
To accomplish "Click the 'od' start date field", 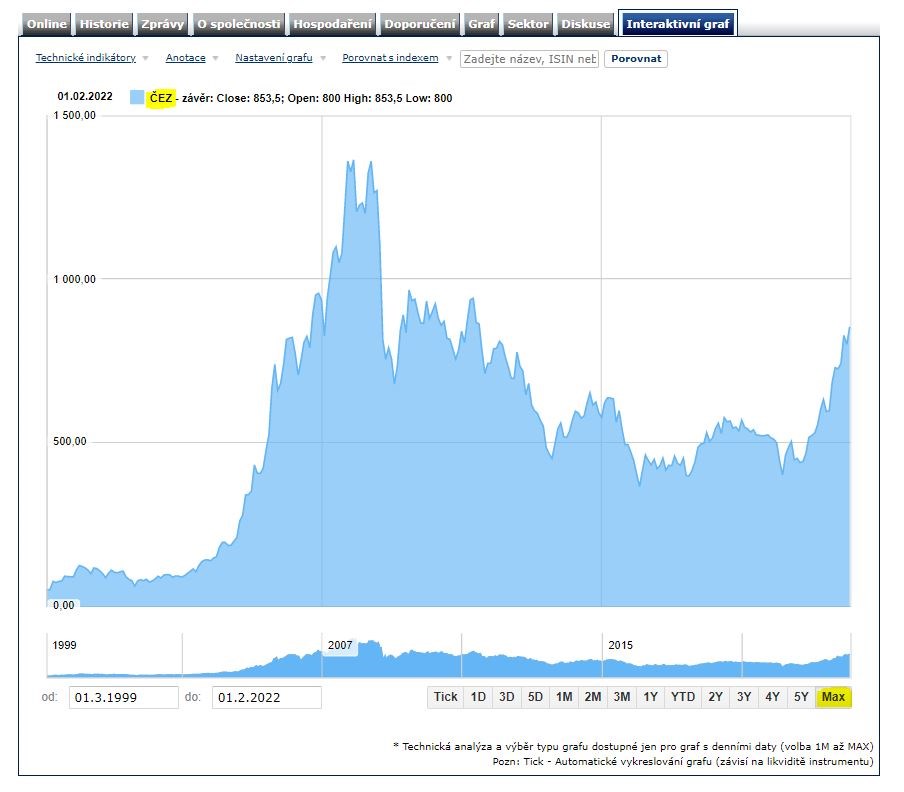I will [123, 697].
